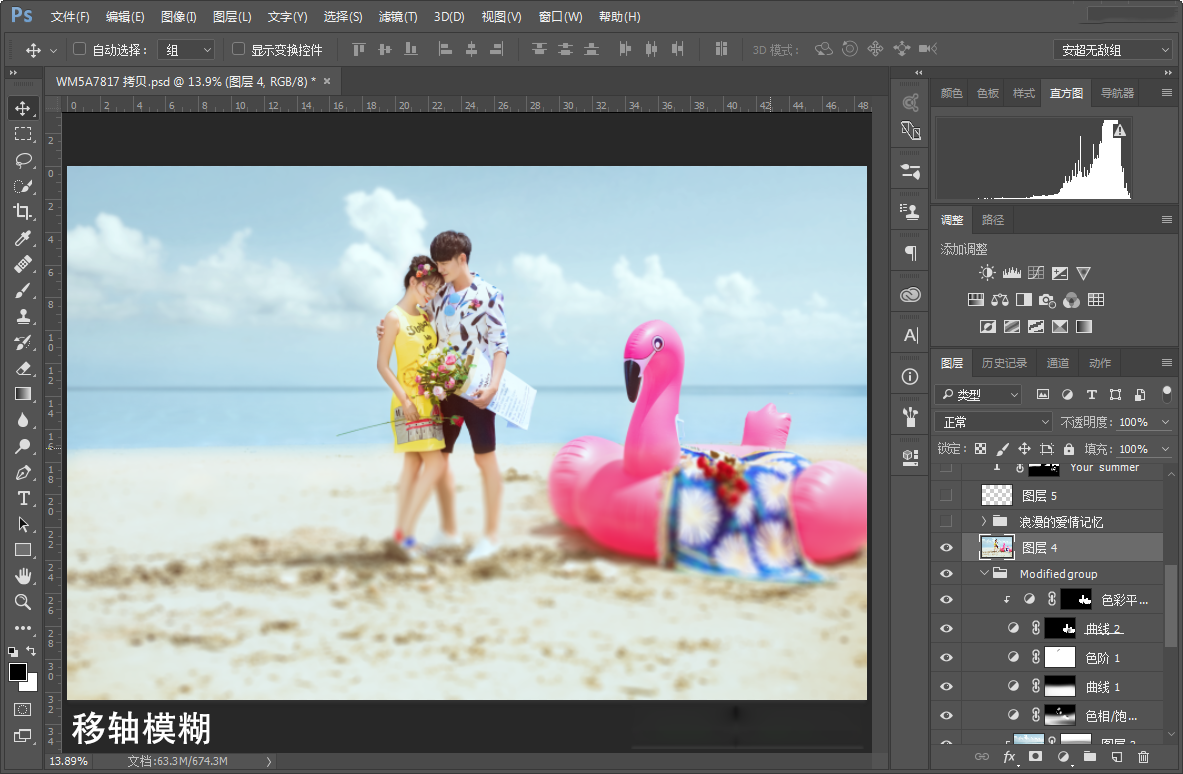1183x774 pixels.
Task: Open the 滤镜(T) menu
Action: pyautogui.click(x=398, y=17)
